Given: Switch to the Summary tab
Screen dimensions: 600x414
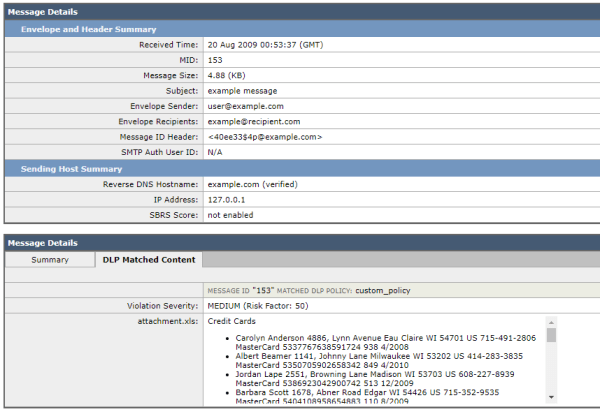Looking at the screenshot, I should tap(49, 260).
